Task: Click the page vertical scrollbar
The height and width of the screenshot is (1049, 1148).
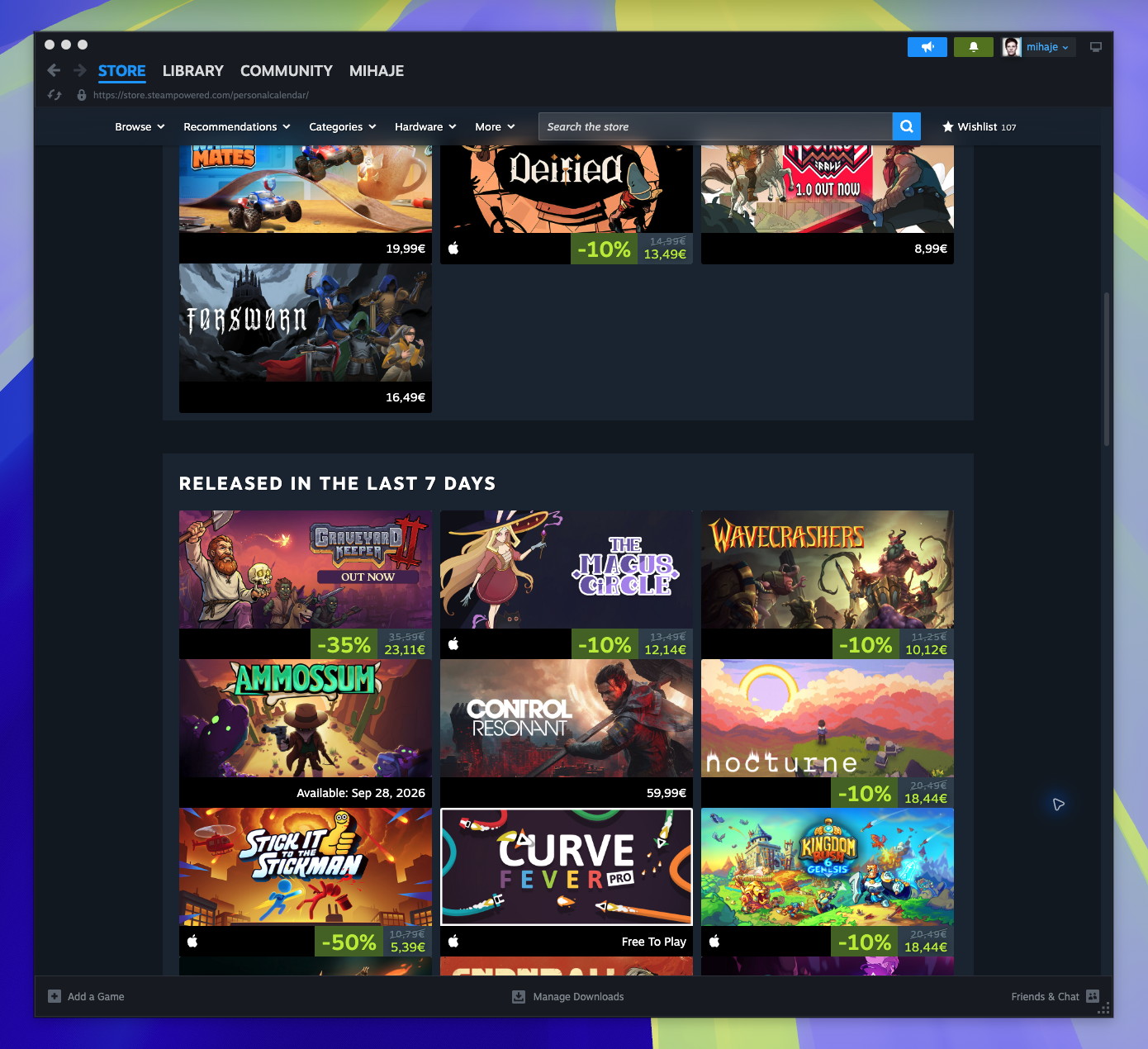Action: point(1107,369)
